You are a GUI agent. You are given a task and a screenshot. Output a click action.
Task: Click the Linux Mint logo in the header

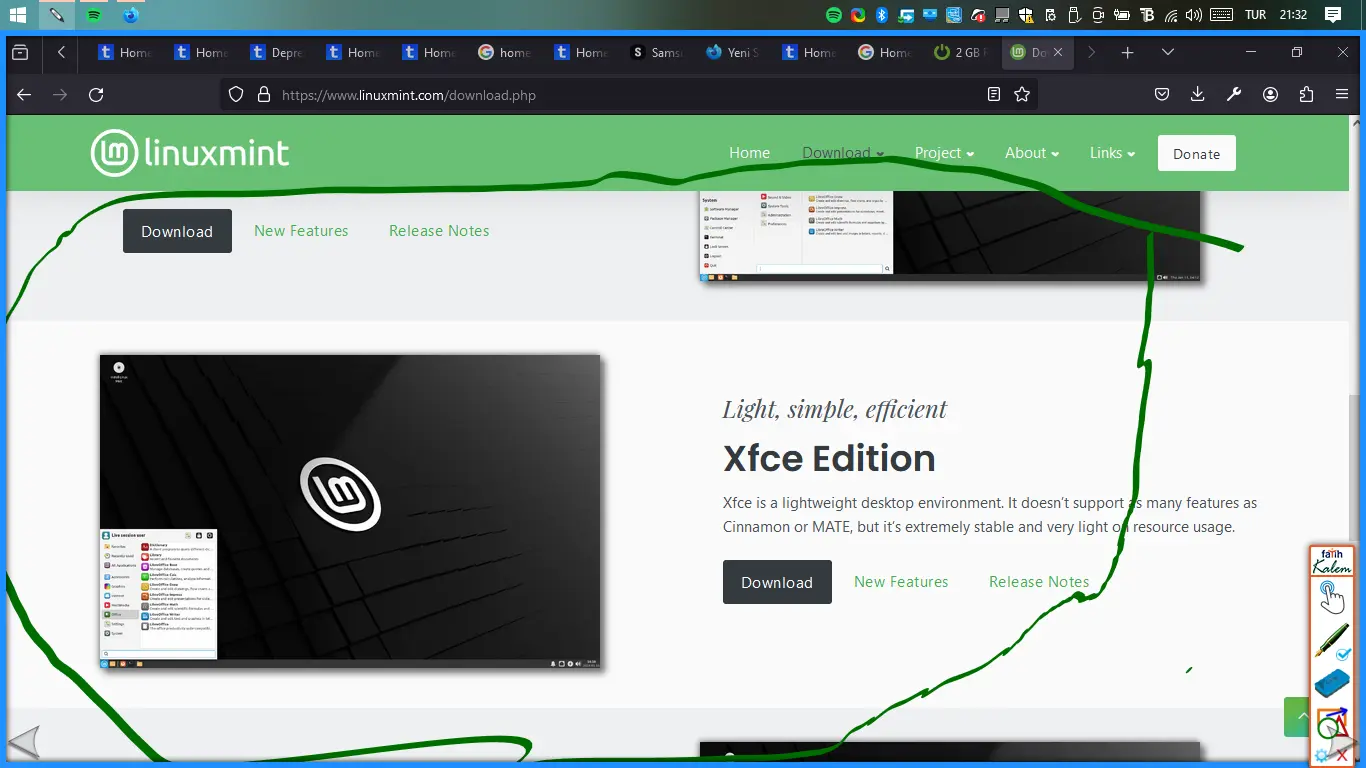pos(190,153)
